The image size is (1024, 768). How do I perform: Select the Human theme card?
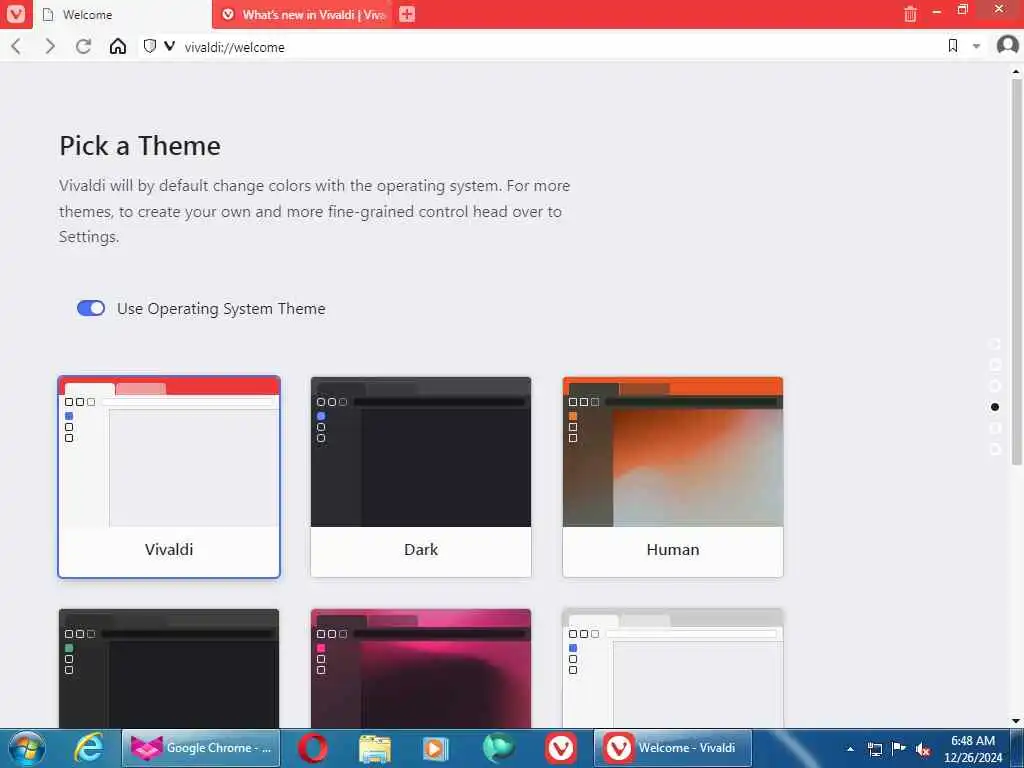pos(673,477)
